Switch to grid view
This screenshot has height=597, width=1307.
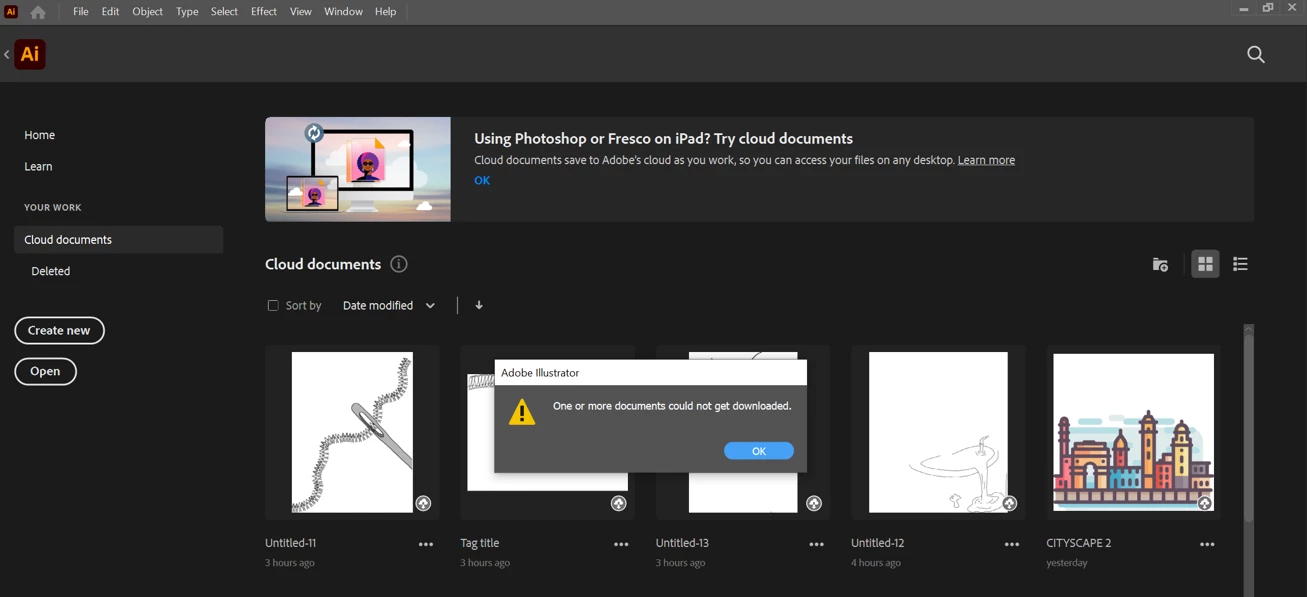(1205, 264)
